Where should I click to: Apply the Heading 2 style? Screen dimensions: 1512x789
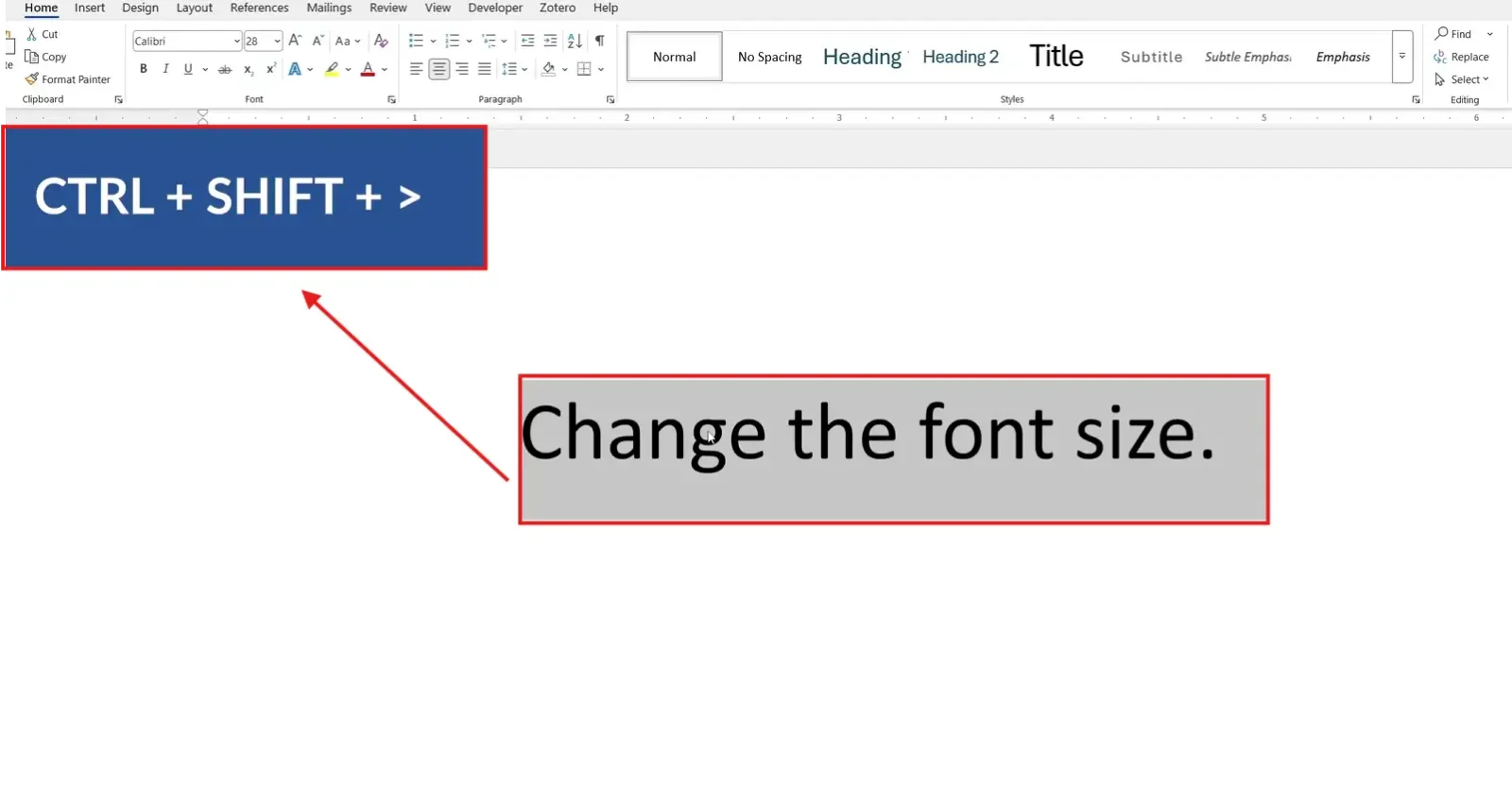[960, 57]
